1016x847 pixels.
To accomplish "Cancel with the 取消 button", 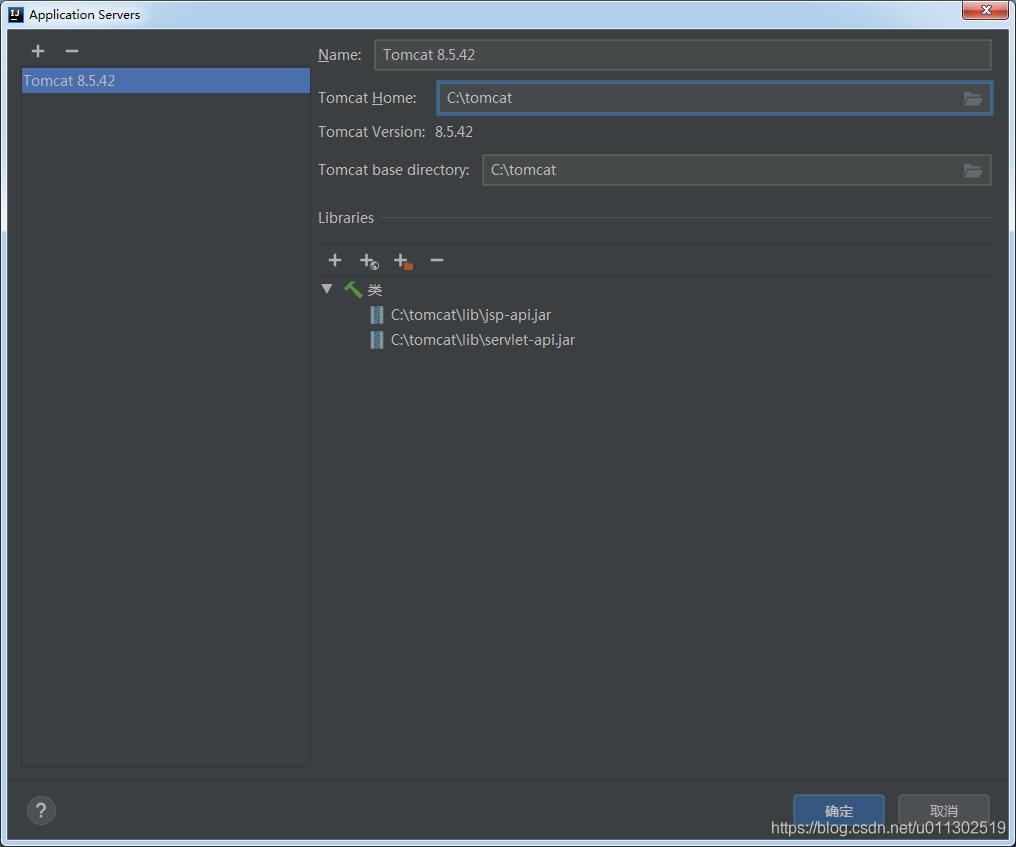I will coord(943,811).
